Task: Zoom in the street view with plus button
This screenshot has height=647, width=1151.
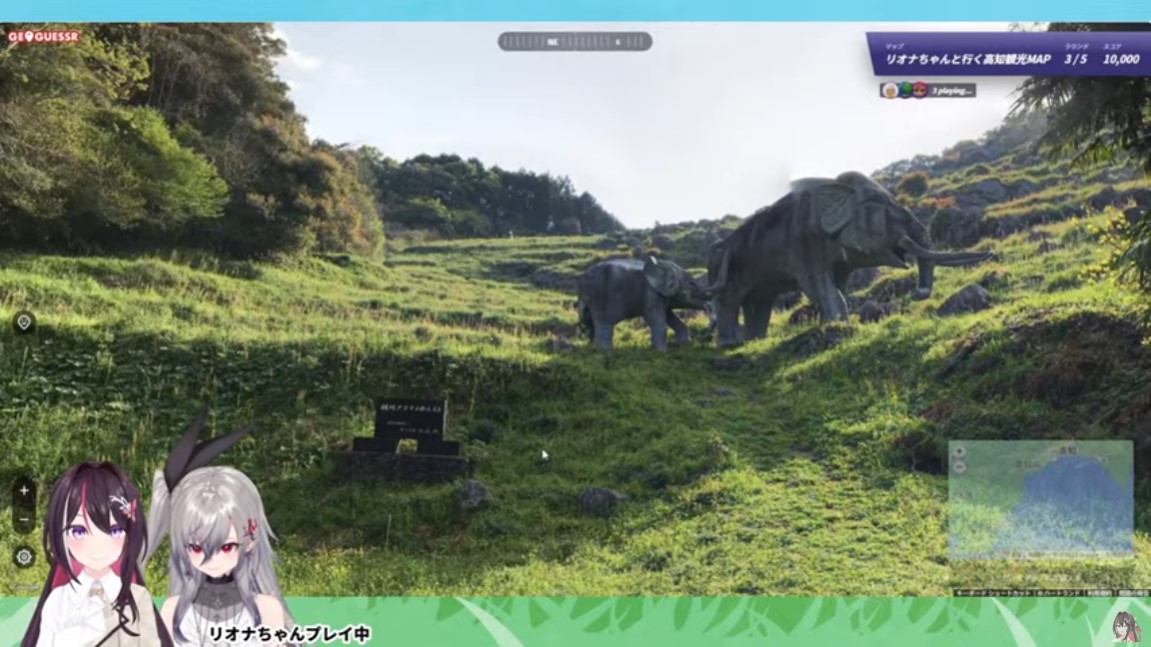Action: 24,491
